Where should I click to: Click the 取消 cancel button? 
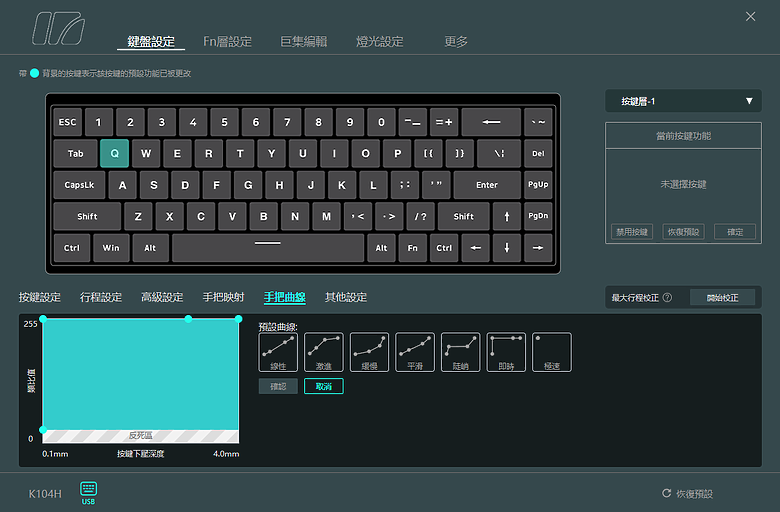(x=324, y=386)
